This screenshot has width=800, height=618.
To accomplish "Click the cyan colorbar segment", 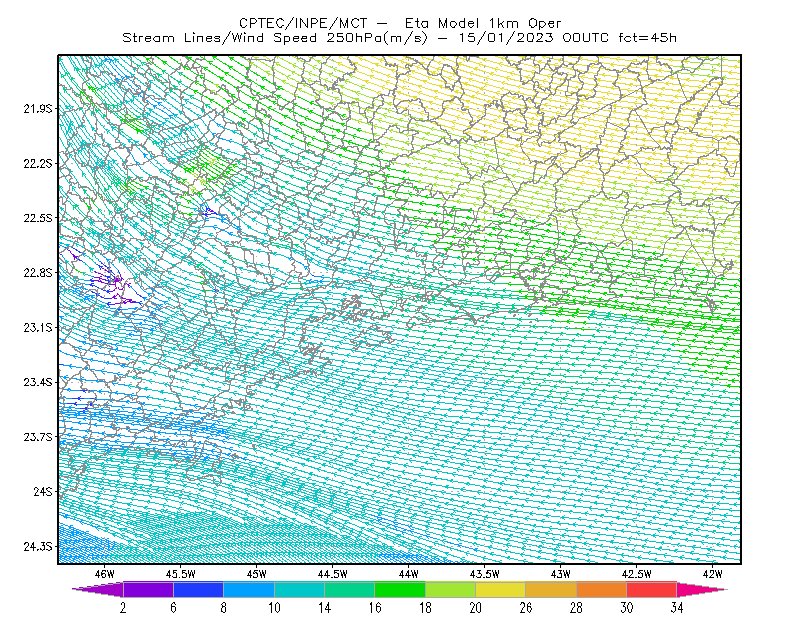I will point(299,589).
